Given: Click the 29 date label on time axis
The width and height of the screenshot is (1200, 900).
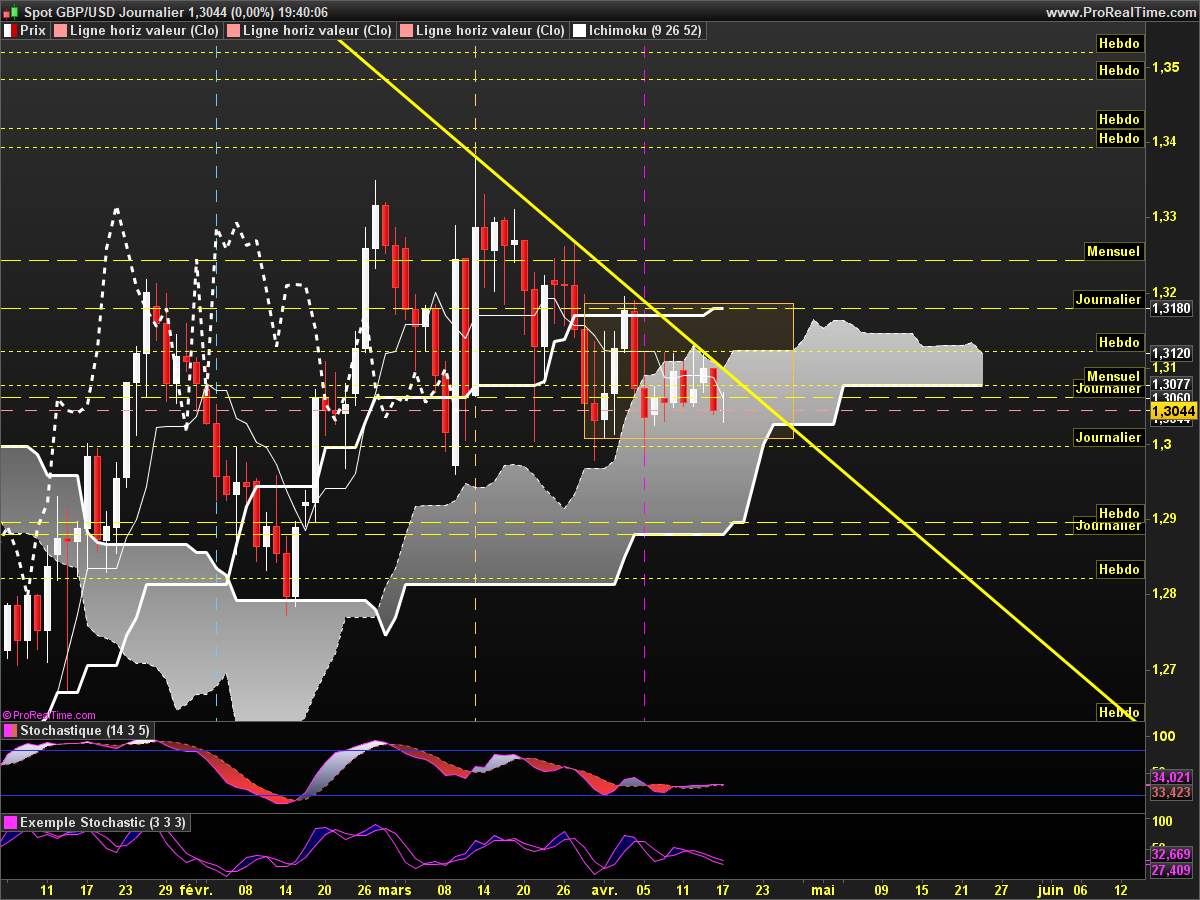Looking at the screenshot, I should (165, 889).
